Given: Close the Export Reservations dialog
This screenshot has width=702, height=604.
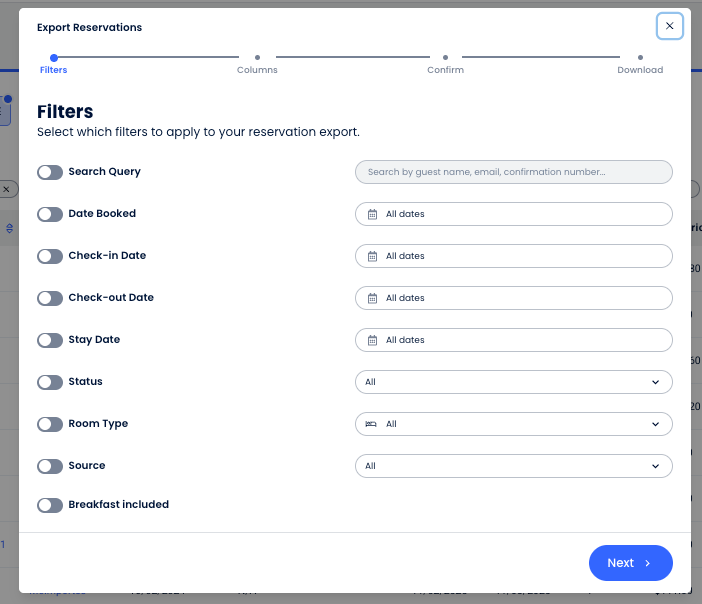Looking at the screenshot, I should pyautogui.click(x=669, y=26).
